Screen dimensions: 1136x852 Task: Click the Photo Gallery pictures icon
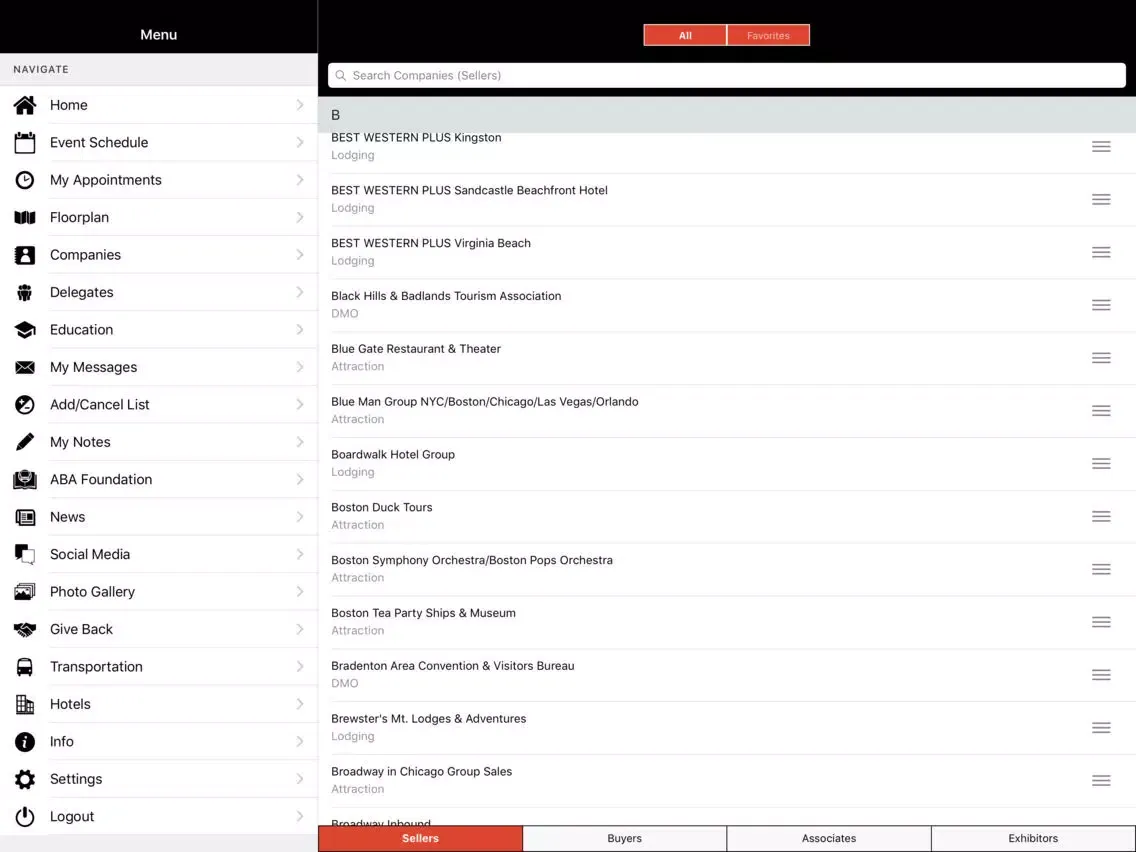[25, 592]
